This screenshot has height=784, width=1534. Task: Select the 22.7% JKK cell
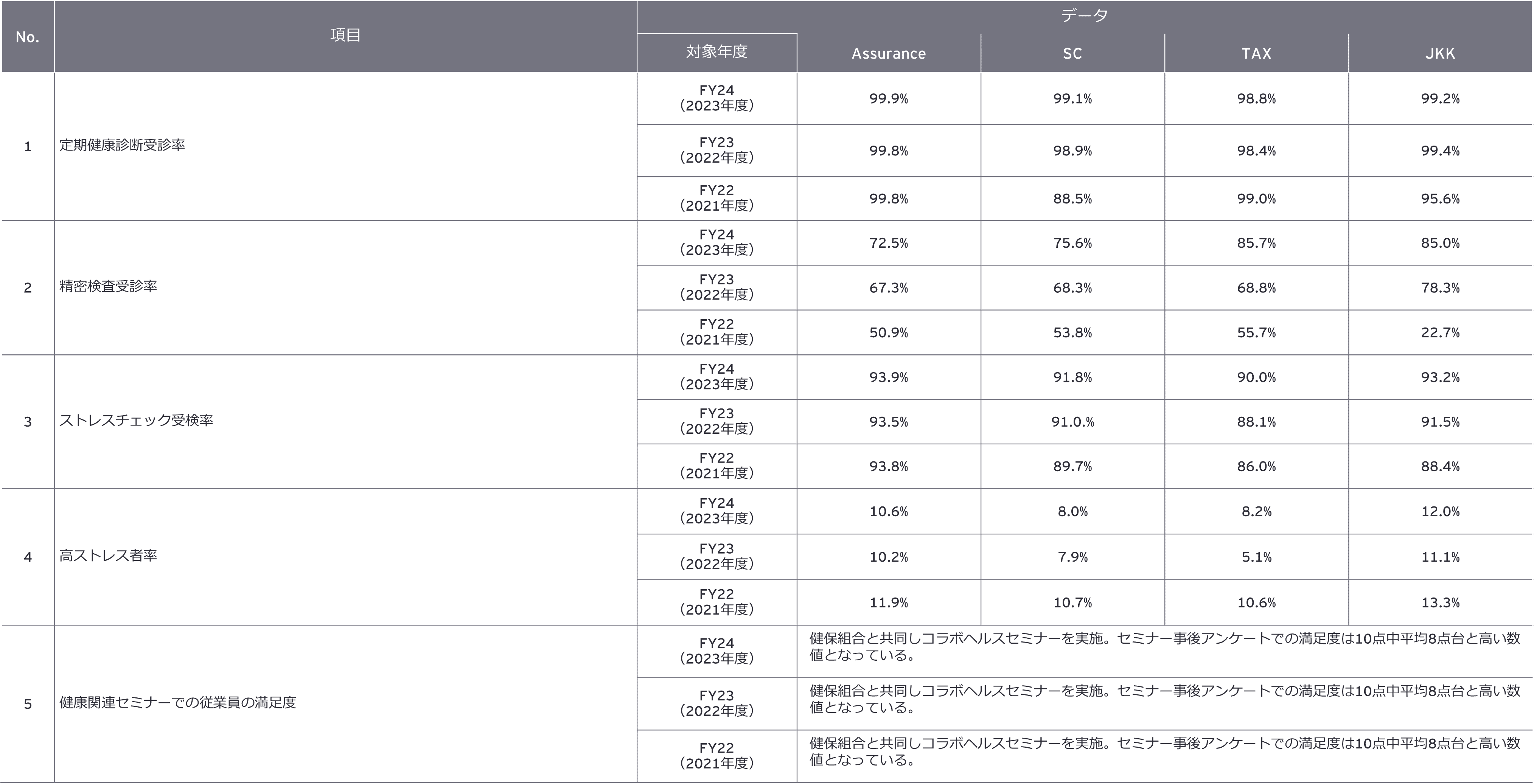point(1440,333)
